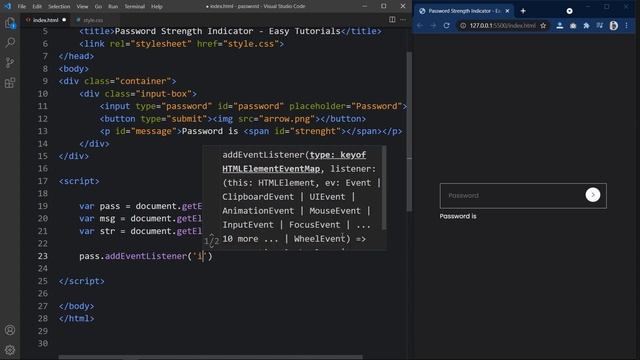Open the Edit menu

[x=37, y=7]
